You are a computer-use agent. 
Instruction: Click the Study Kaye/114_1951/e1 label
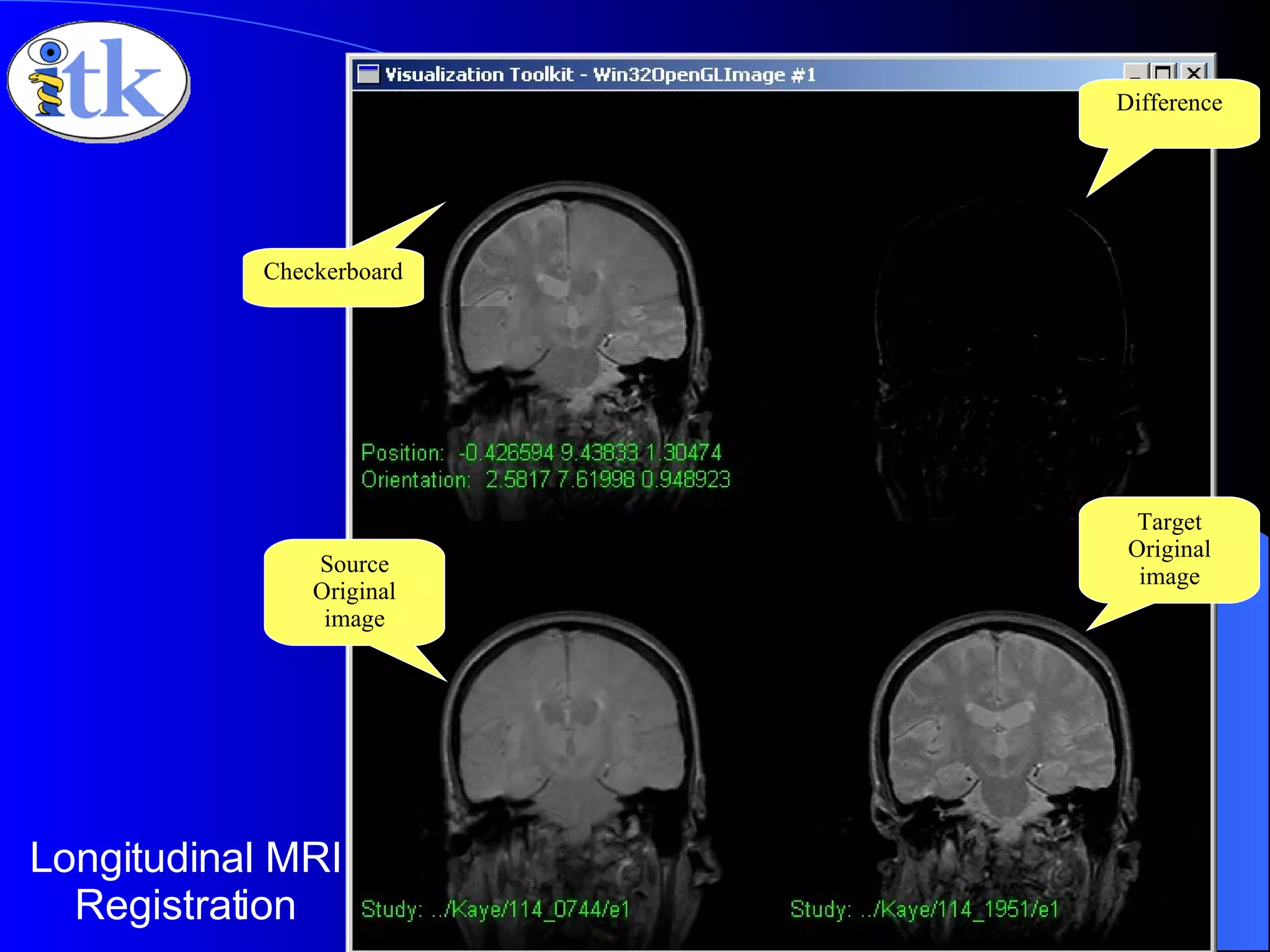click(924, 909)
